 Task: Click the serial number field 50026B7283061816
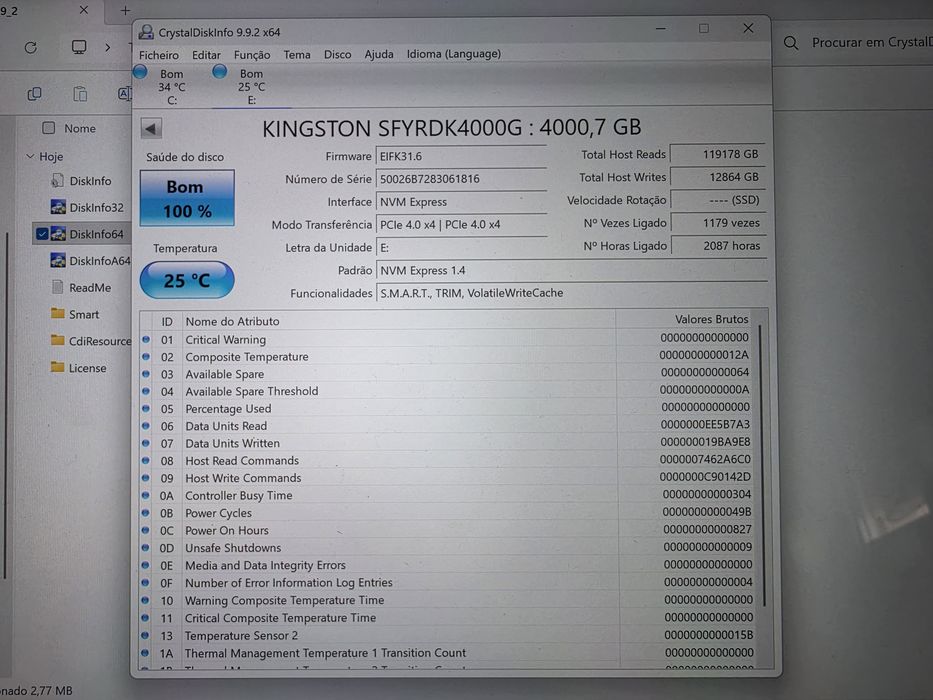(461, 179)
